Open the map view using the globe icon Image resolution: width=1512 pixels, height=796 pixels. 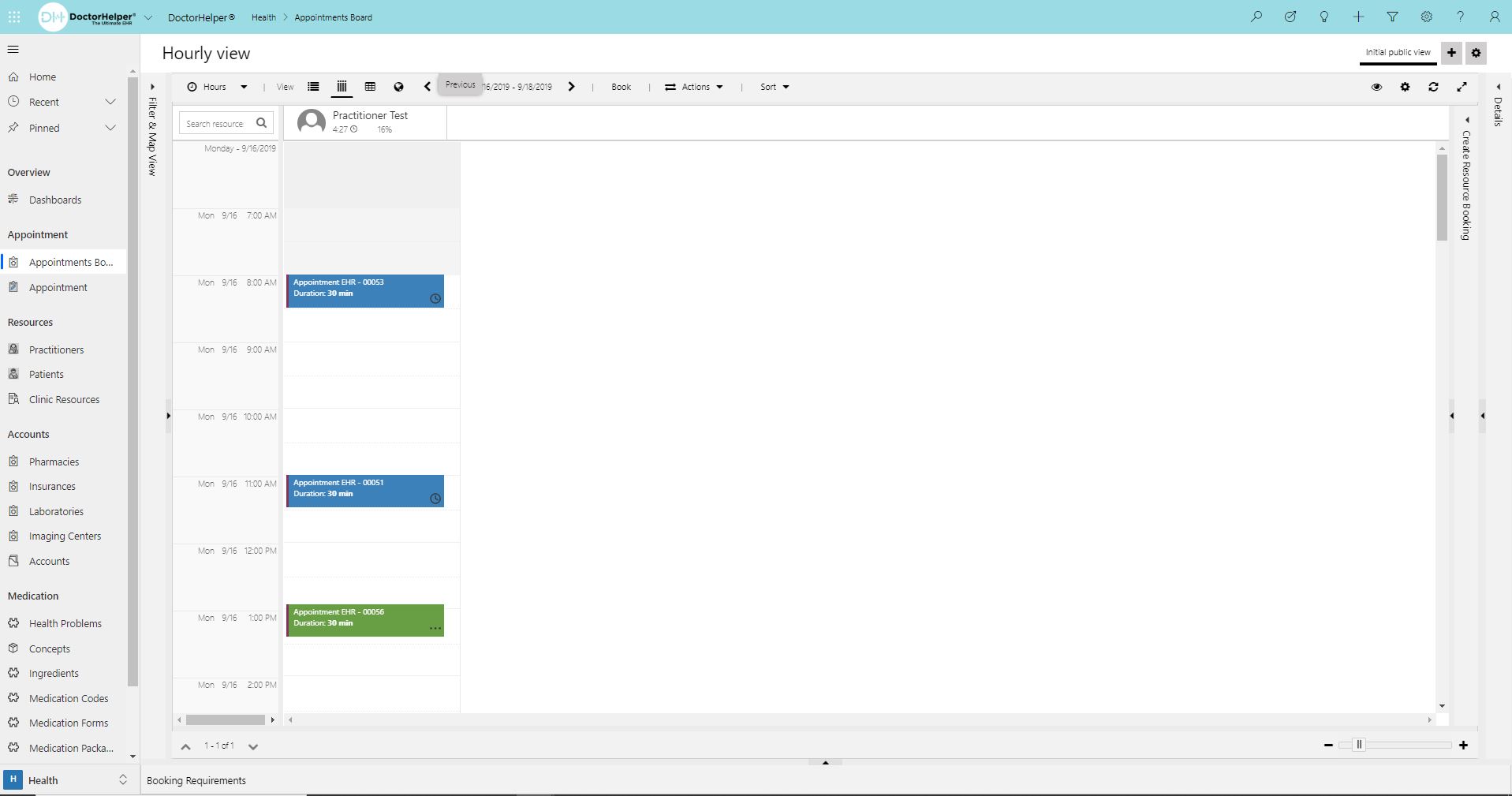click(x=398, y=87)
